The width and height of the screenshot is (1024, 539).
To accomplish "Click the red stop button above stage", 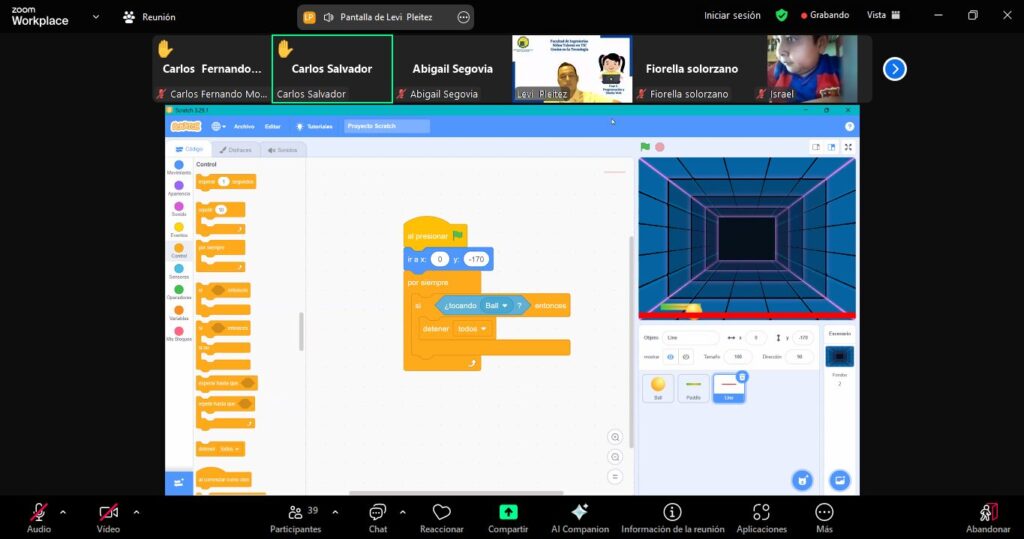I will [660, 147].
